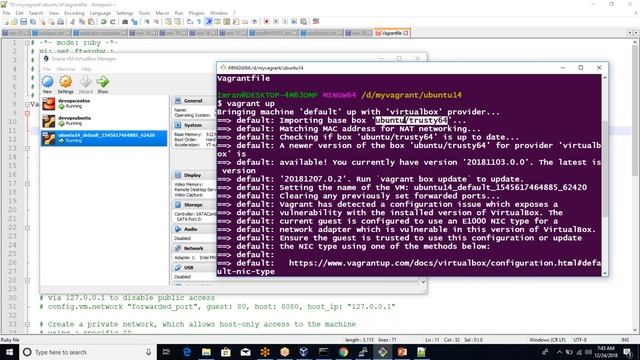Open Notepad++ Macro menu
Viewport: 640px width, 360px height.
(x=162, y=13)
